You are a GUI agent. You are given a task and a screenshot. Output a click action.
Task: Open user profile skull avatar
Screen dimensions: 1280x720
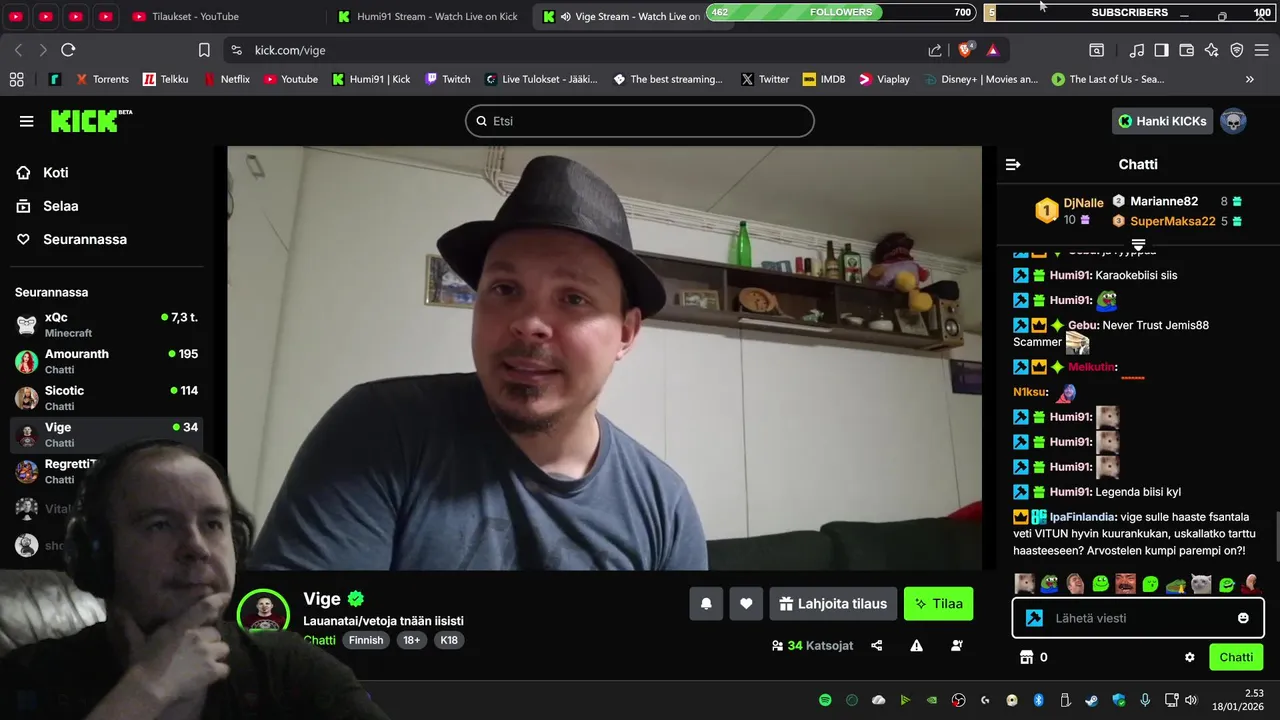(x=1233, y=121)
